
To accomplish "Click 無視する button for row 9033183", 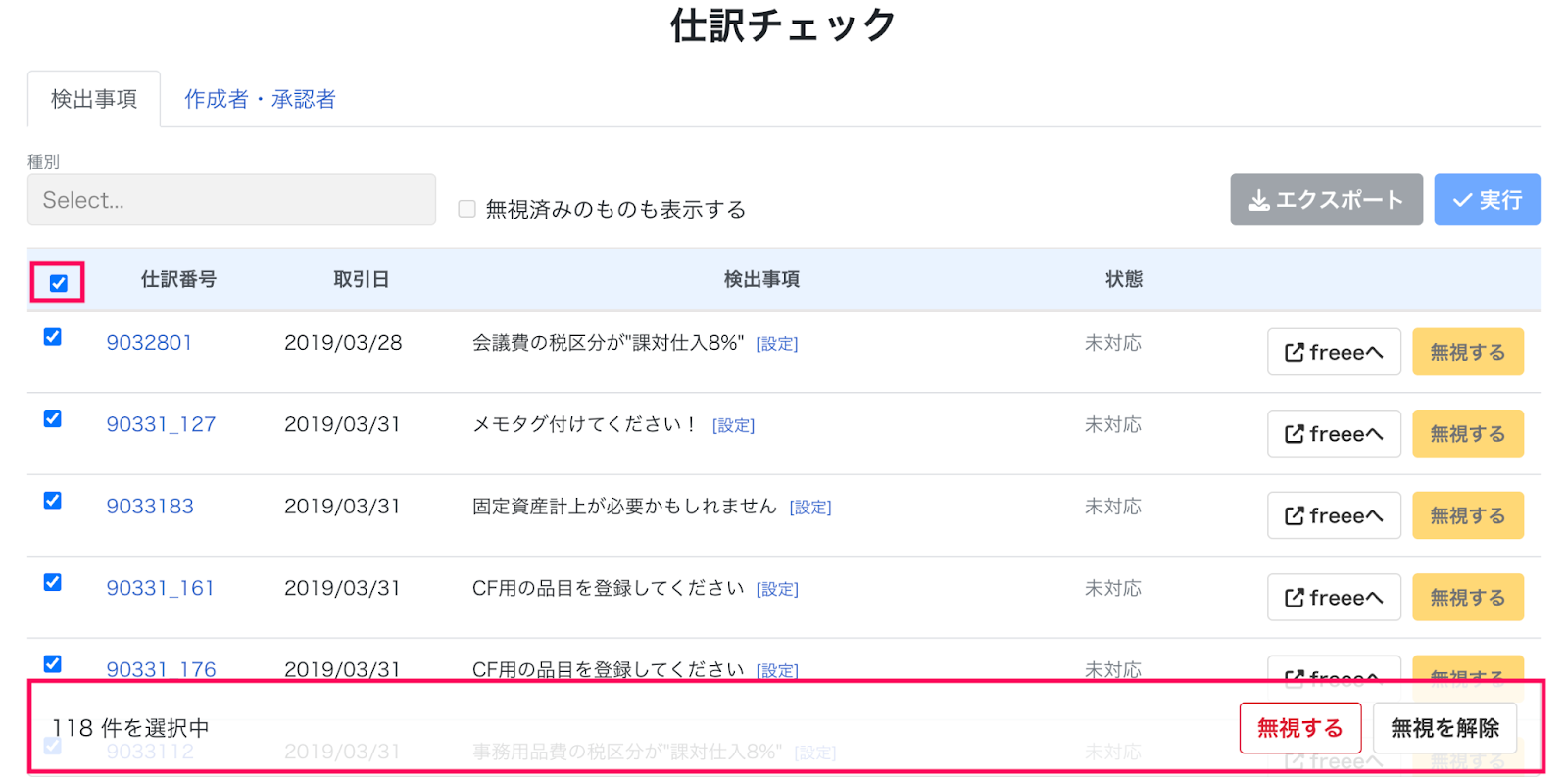I will pyautogui.click(x=1468, y=515).
